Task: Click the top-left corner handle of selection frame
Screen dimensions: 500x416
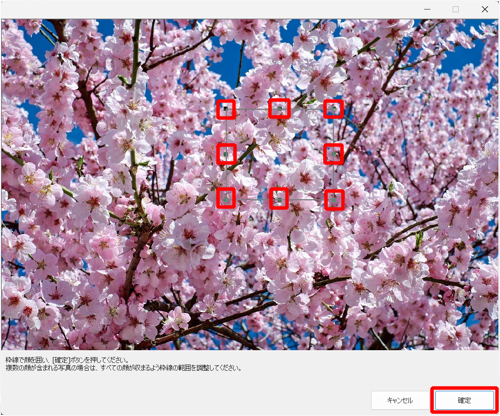Action: click(226, 109)
